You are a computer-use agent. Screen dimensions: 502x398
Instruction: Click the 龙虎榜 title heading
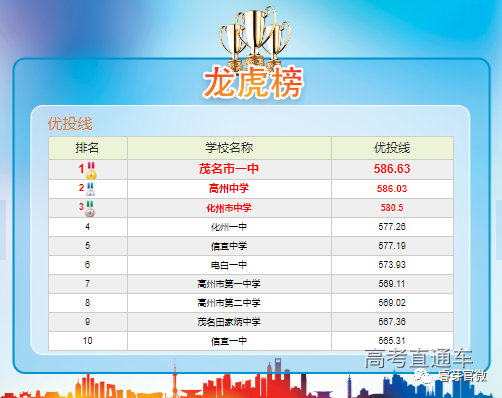(x=253, y=82)
